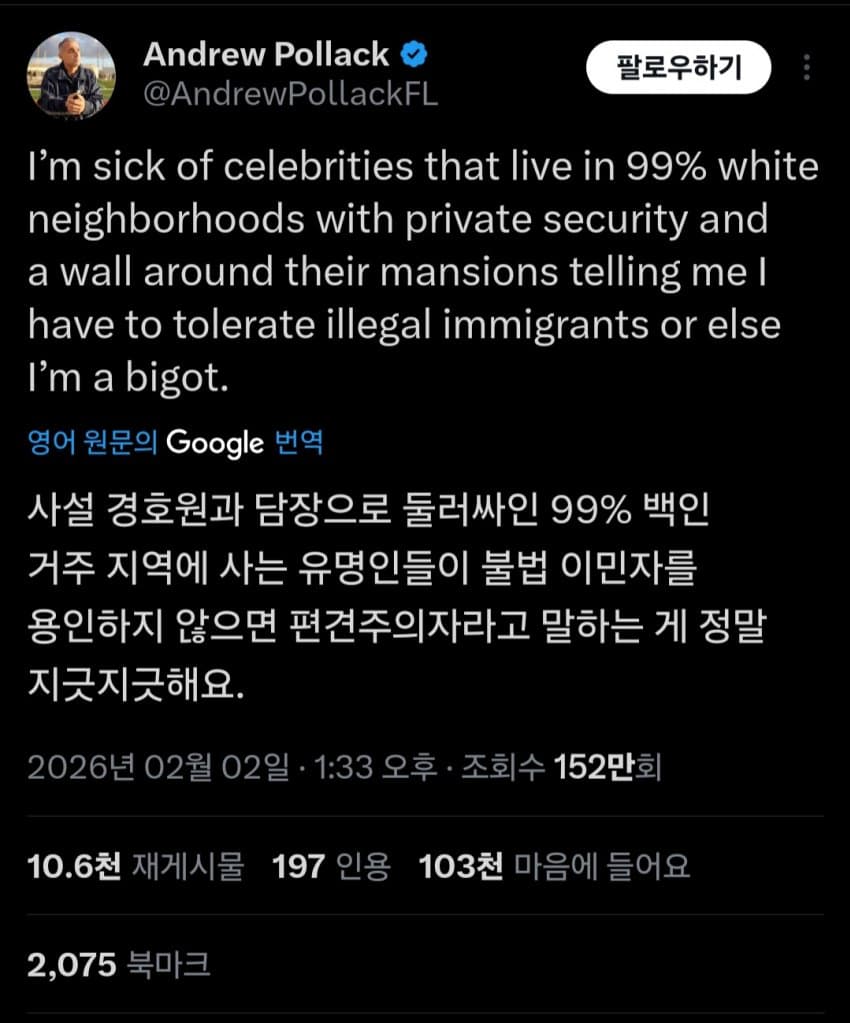Show the 10.6천 재게시물 reposts list
Screen dimensions: 850x1023
point(136,866)
